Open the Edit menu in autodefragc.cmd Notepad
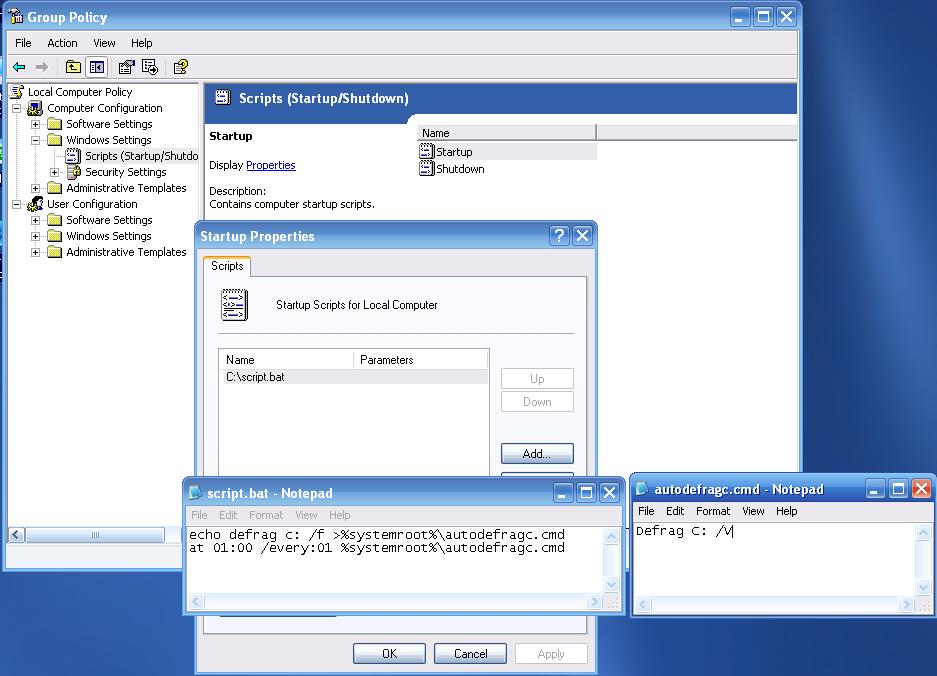The height and width of the screenshot is (676, 937). click(675, 511)
